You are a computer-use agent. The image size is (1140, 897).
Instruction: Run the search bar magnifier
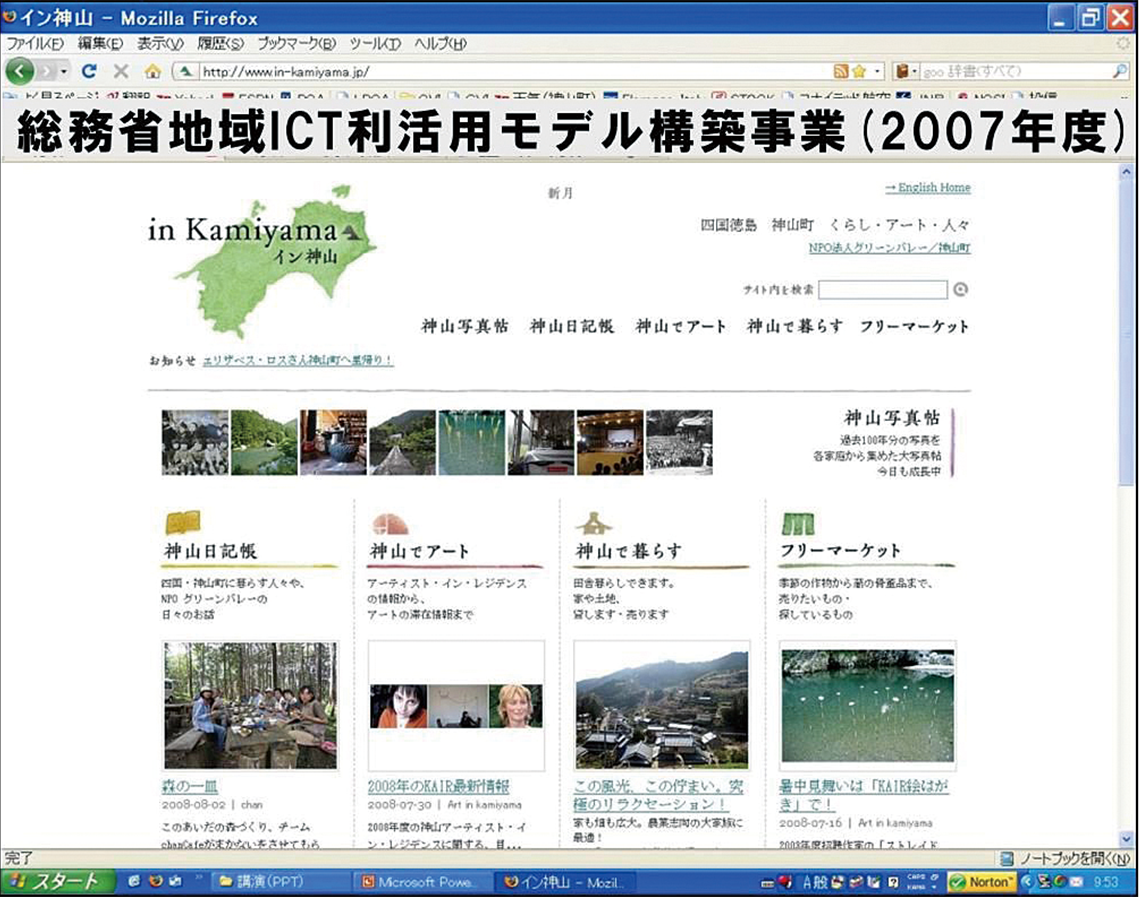(x=1120, y=71)
